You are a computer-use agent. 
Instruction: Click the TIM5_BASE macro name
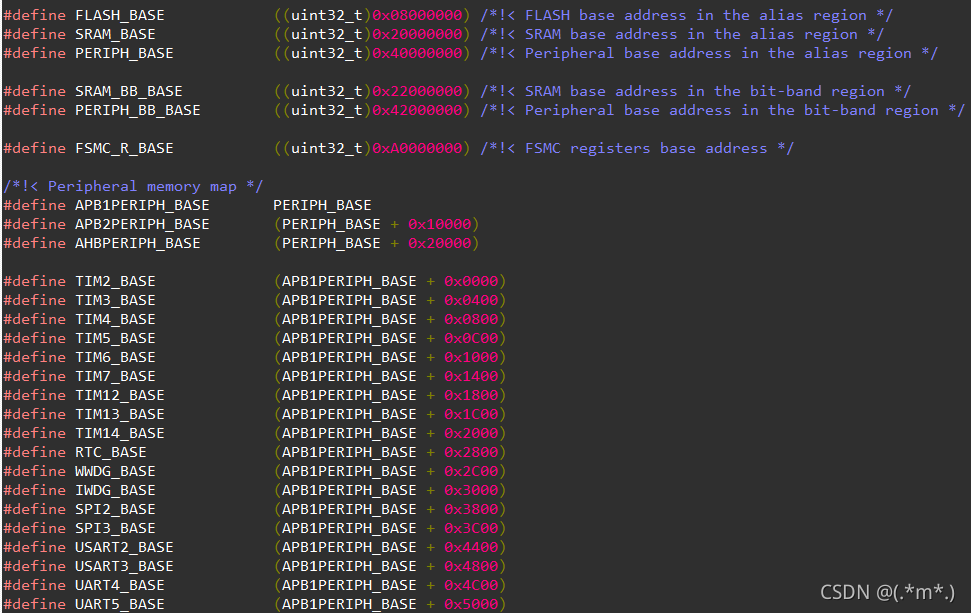[115, 339]
